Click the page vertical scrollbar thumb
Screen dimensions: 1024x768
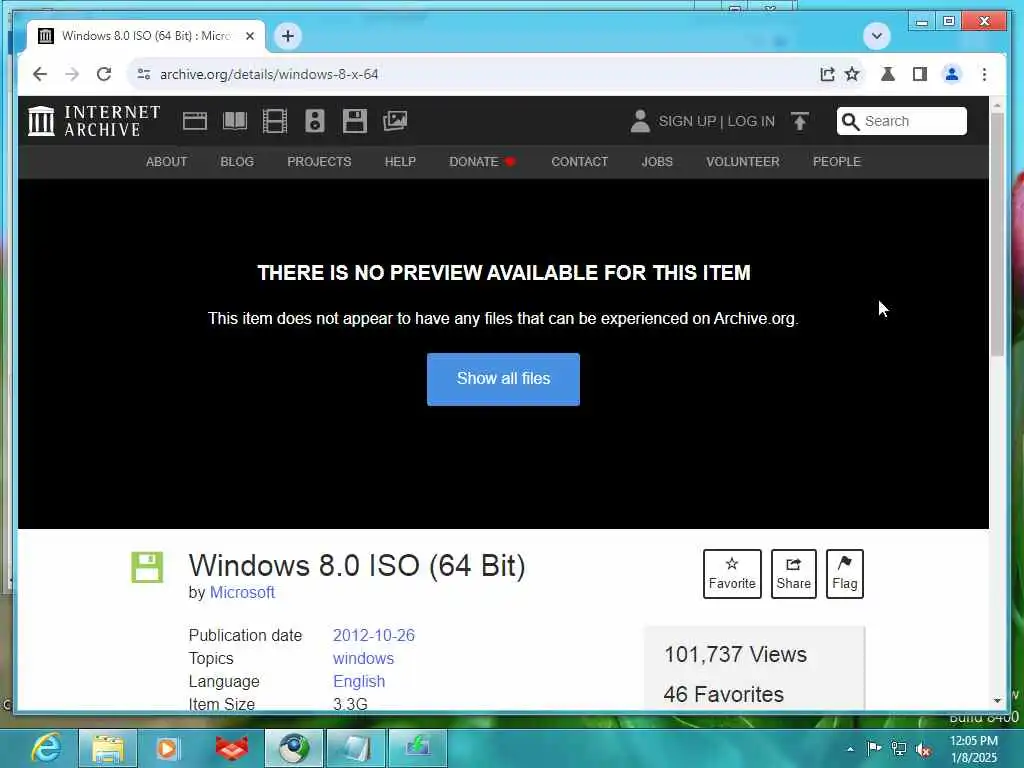(x=997, y=234)
